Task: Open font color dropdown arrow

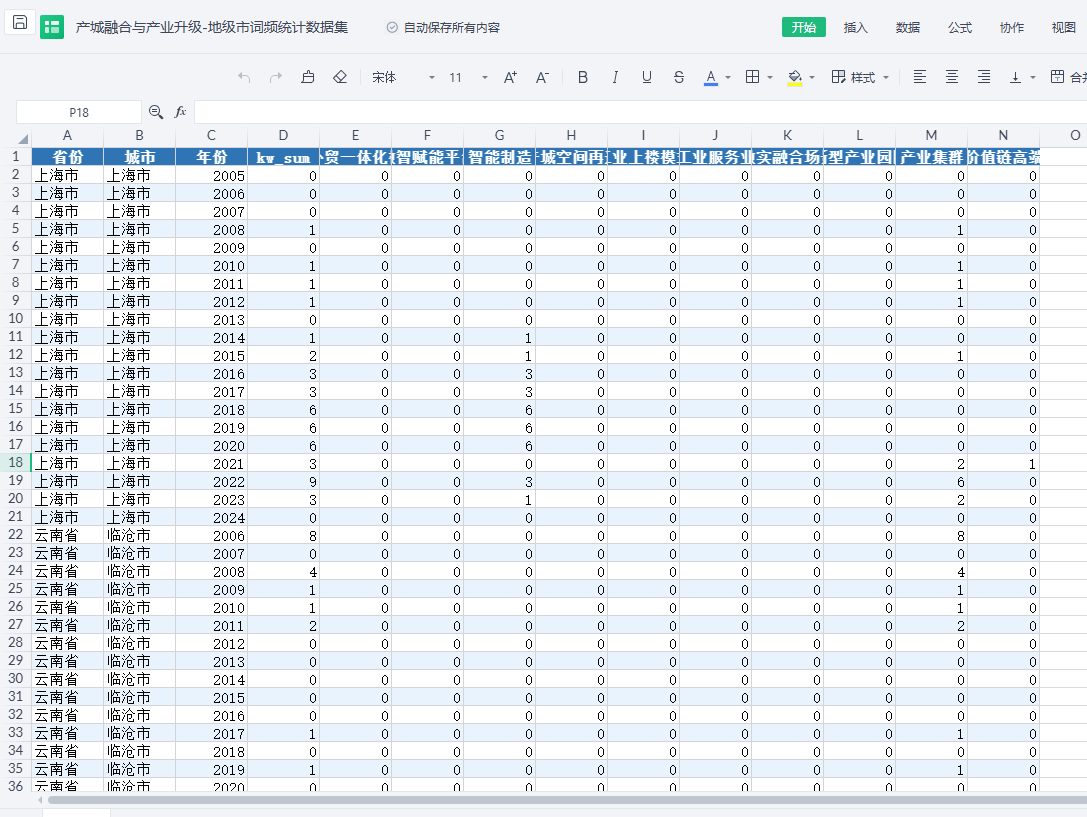Action: pos(728,78)
